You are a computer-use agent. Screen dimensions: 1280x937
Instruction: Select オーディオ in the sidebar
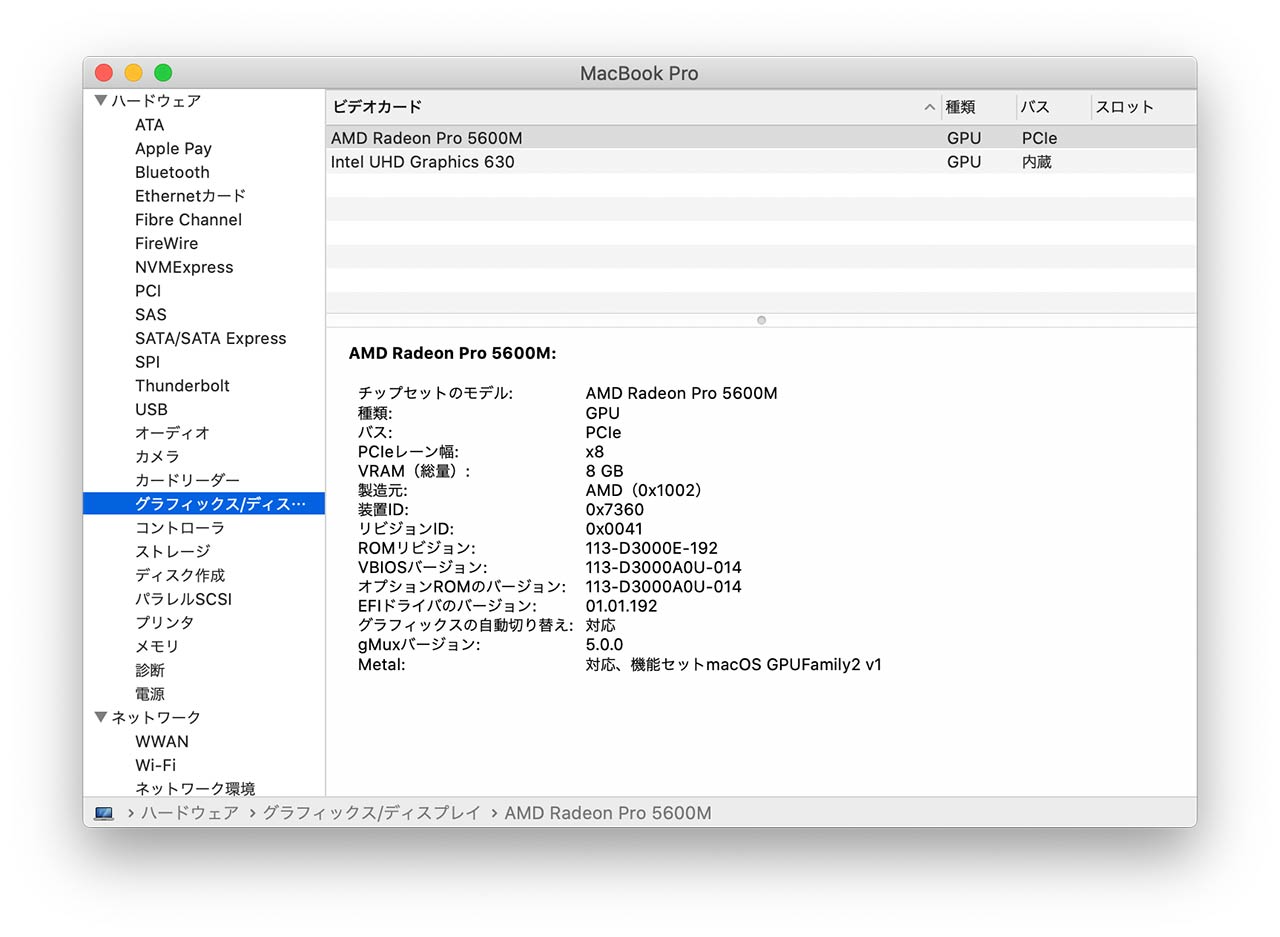[172, 433]
